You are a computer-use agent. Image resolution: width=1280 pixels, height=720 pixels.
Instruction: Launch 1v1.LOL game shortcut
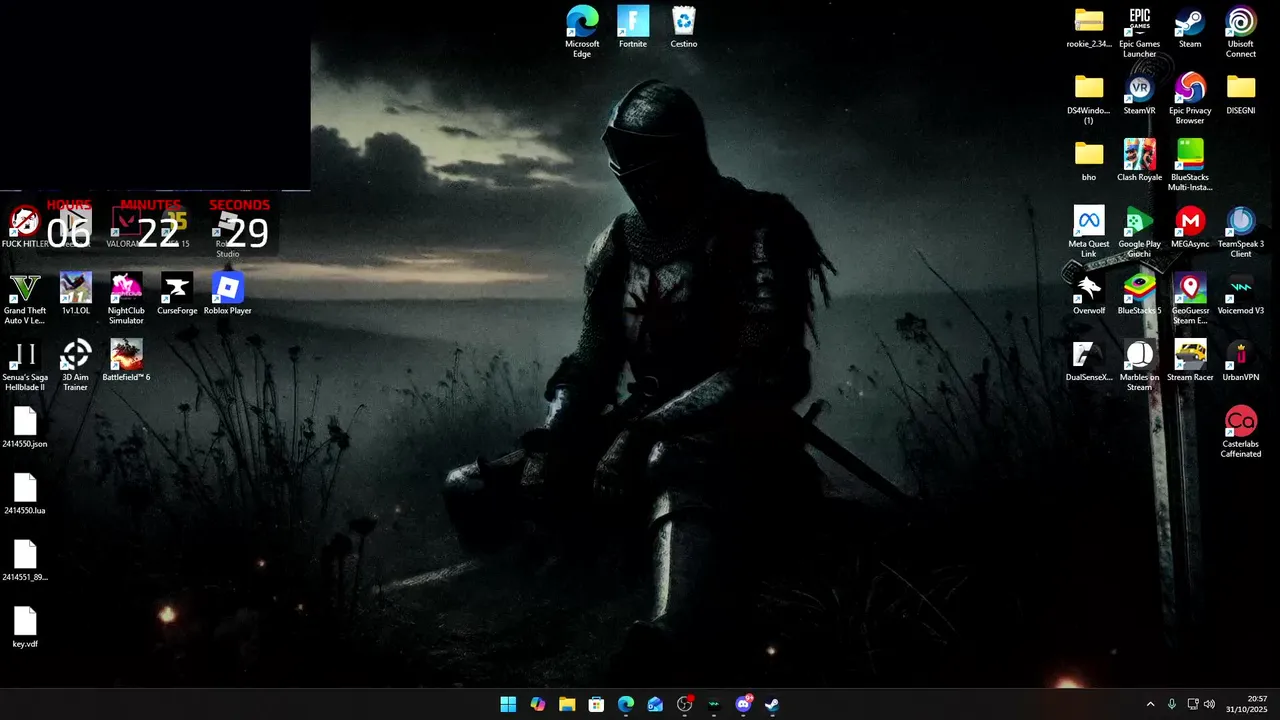pyautogui.click(x=76, y=295)
